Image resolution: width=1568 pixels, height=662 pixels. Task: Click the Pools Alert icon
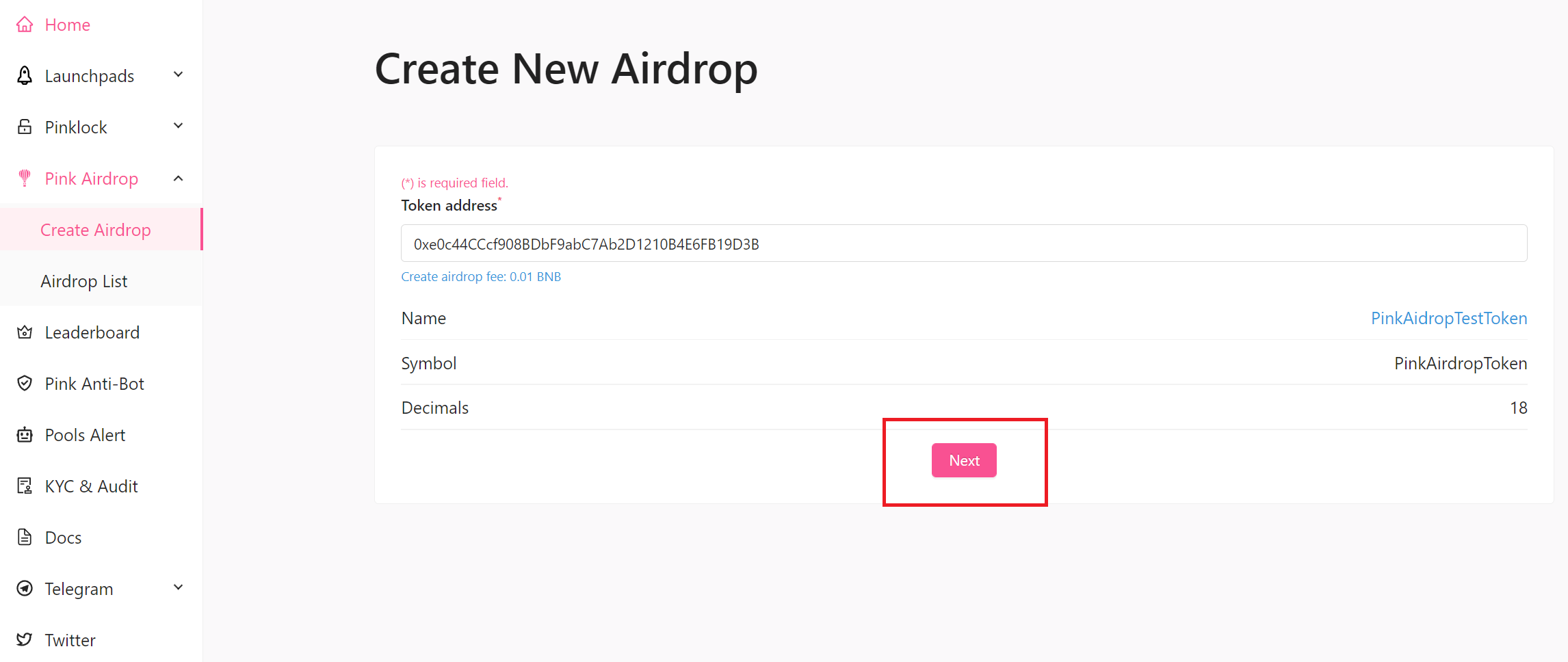[x=24, y=434]
